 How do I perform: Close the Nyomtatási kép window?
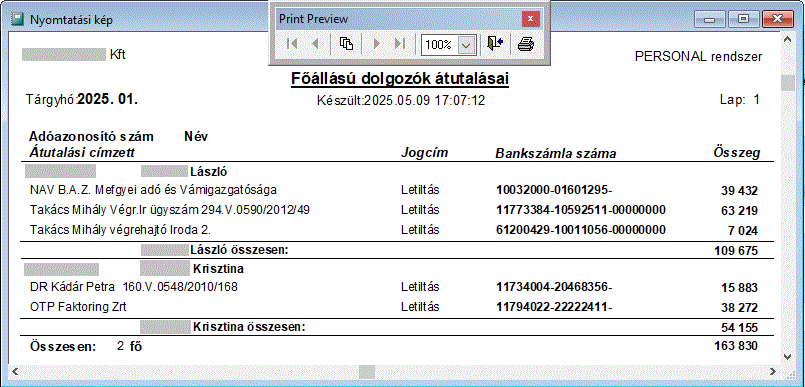pyautogui.click(x=777, y=20)
